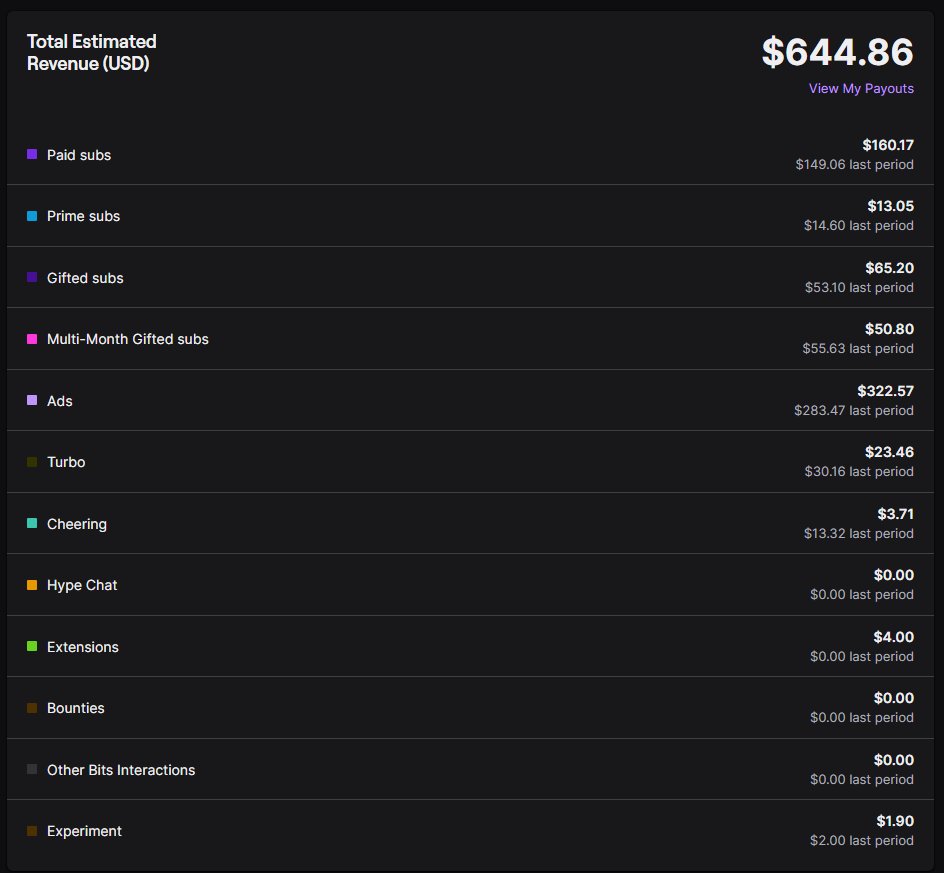
Task: Click the lavender Ads color swatch
Action: (32, 400)
